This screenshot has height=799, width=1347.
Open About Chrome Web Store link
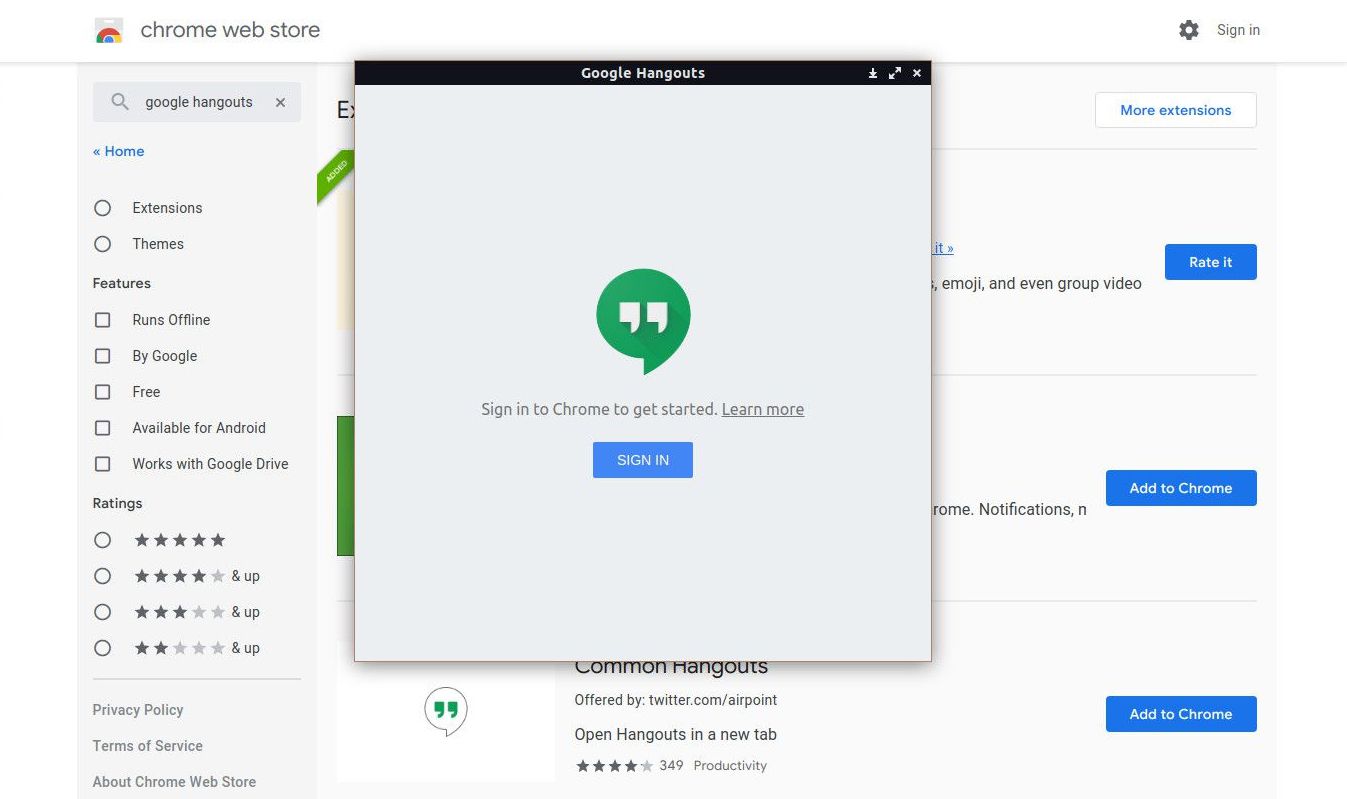(174, 782)
